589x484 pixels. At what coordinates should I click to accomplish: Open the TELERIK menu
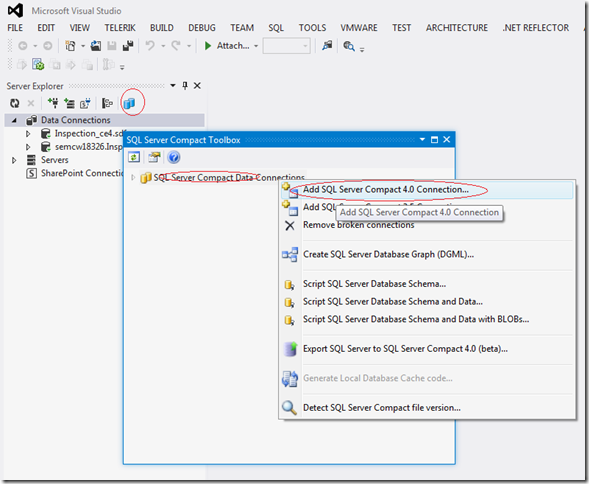(x=120, y=28)
